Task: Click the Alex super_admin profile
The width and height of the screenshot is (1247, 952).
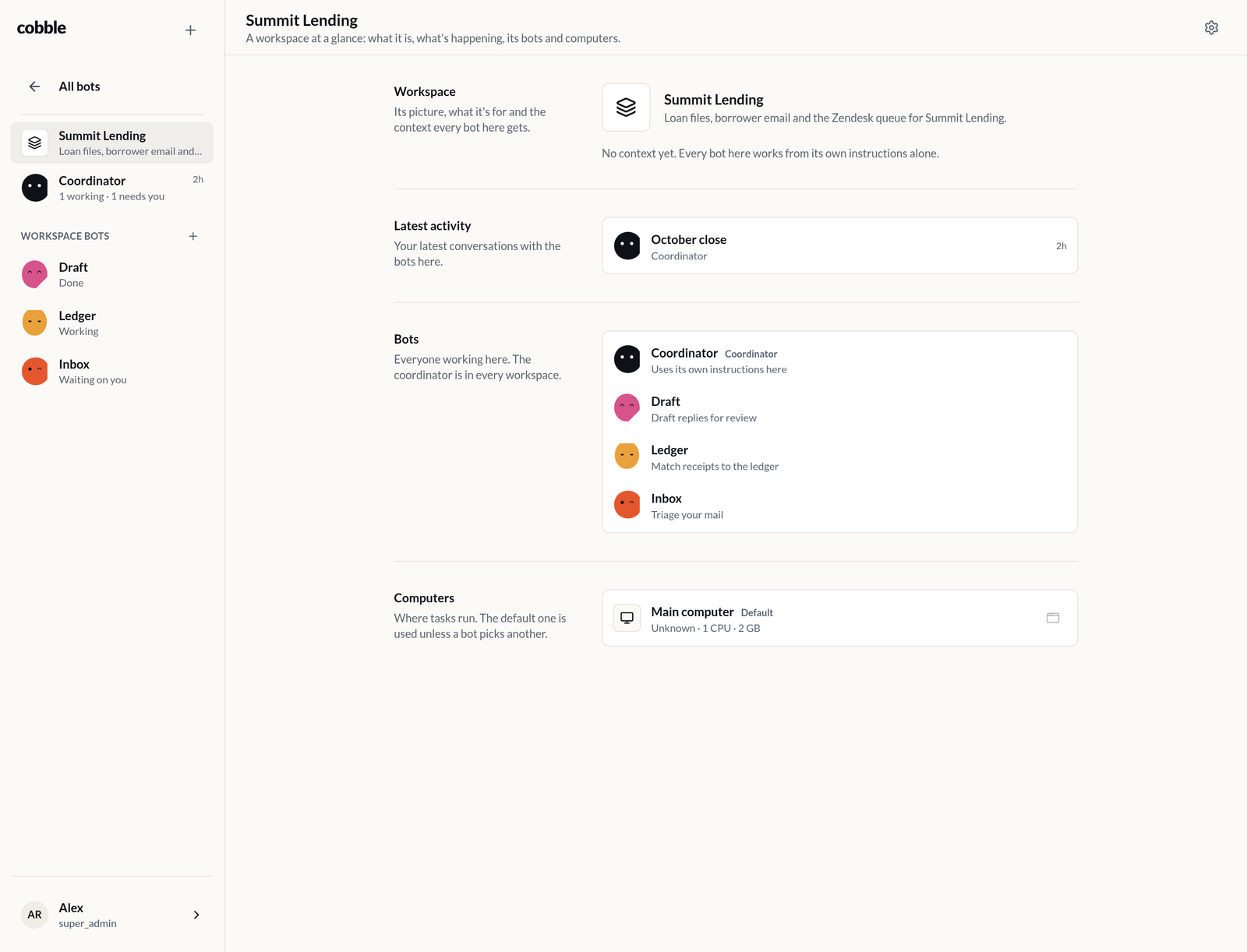Action: pos(112,915)
